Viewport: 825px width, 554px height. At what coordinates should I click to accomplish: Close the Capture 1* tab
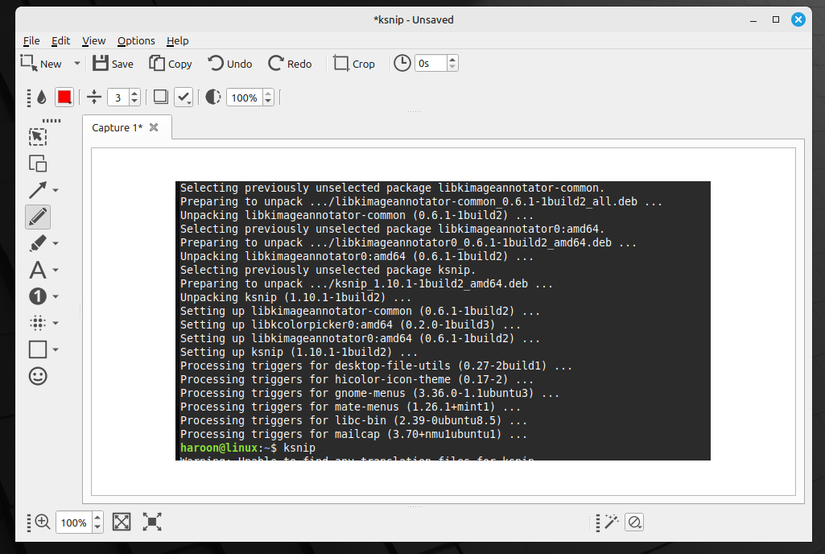(154, 127)
